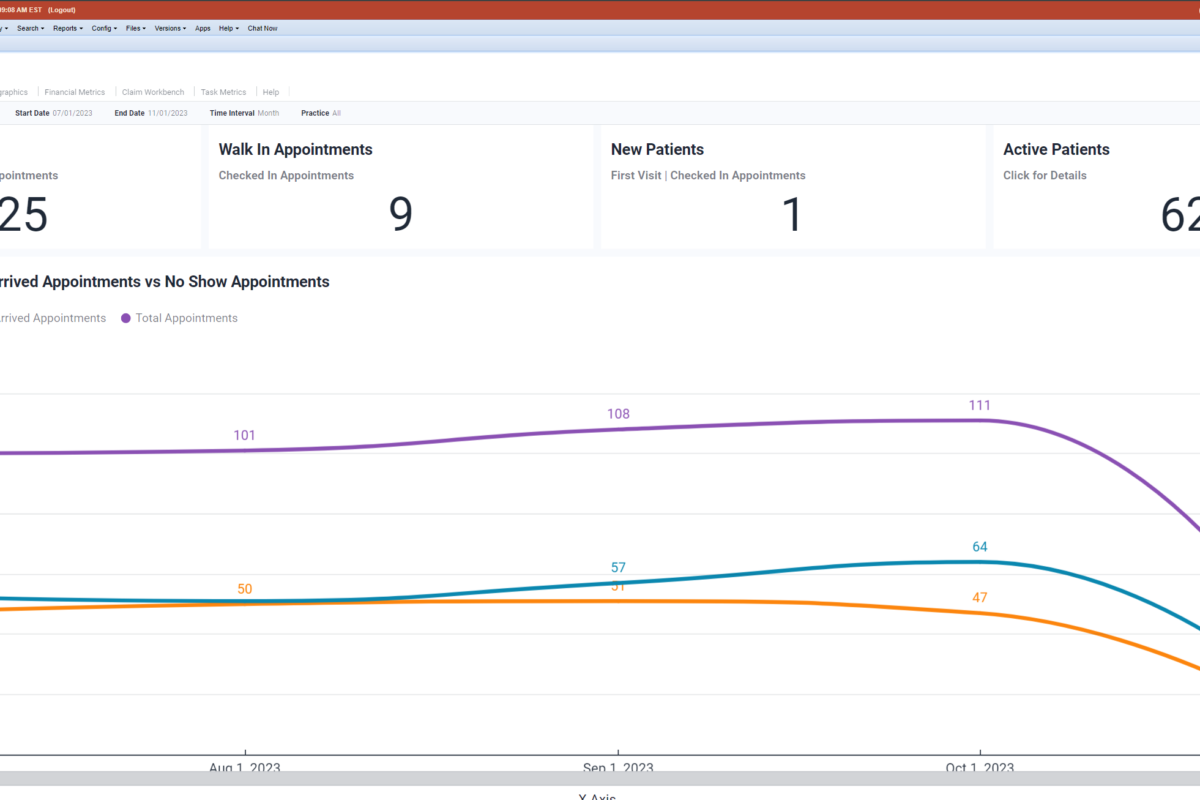Switch to the Financial Metrics tab

click(x=75, y=92)
